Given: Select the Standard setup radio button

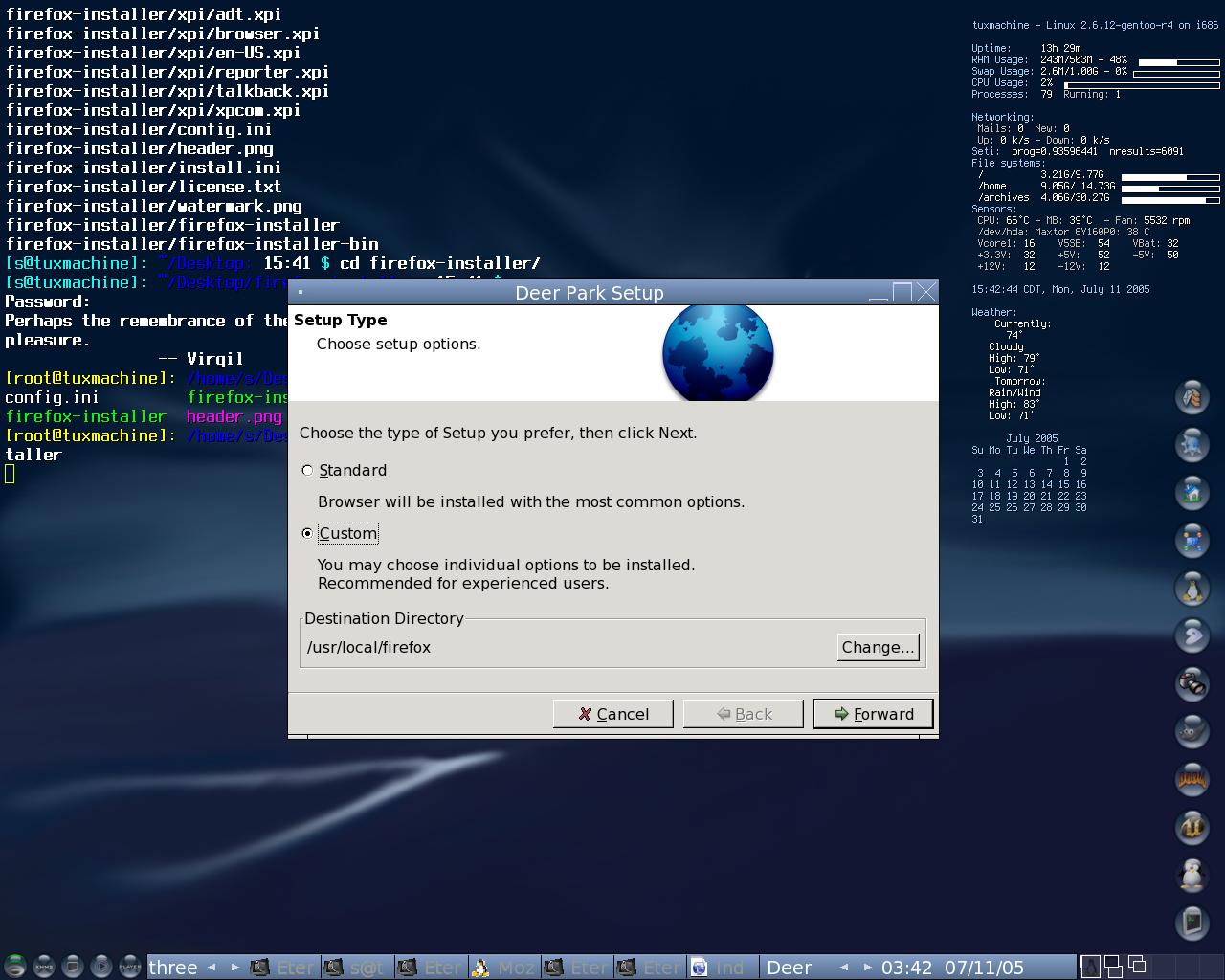Looking at the screenshot, I should click(x=307, y=470).
